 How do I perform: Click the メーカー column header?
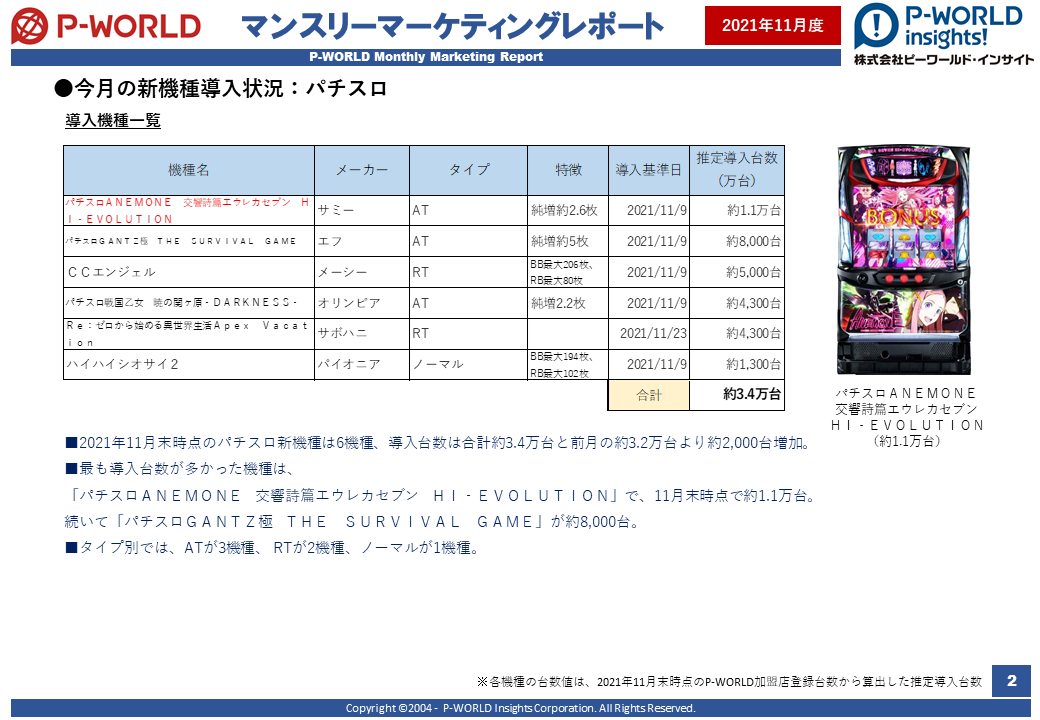[362, 170]
